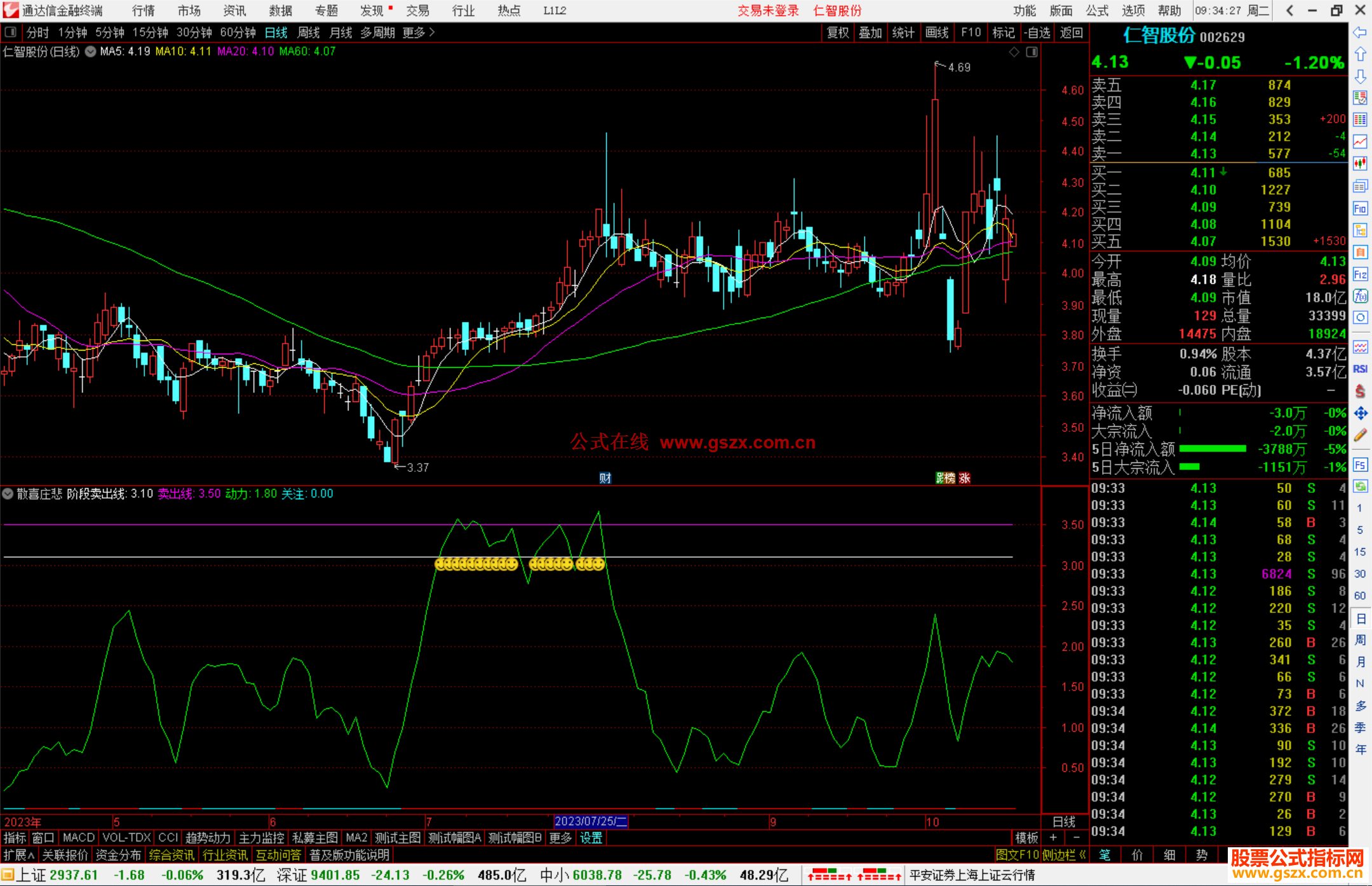
Task: Click the blue left-arrow back icon in sidebar
Action: [1360, 32]
